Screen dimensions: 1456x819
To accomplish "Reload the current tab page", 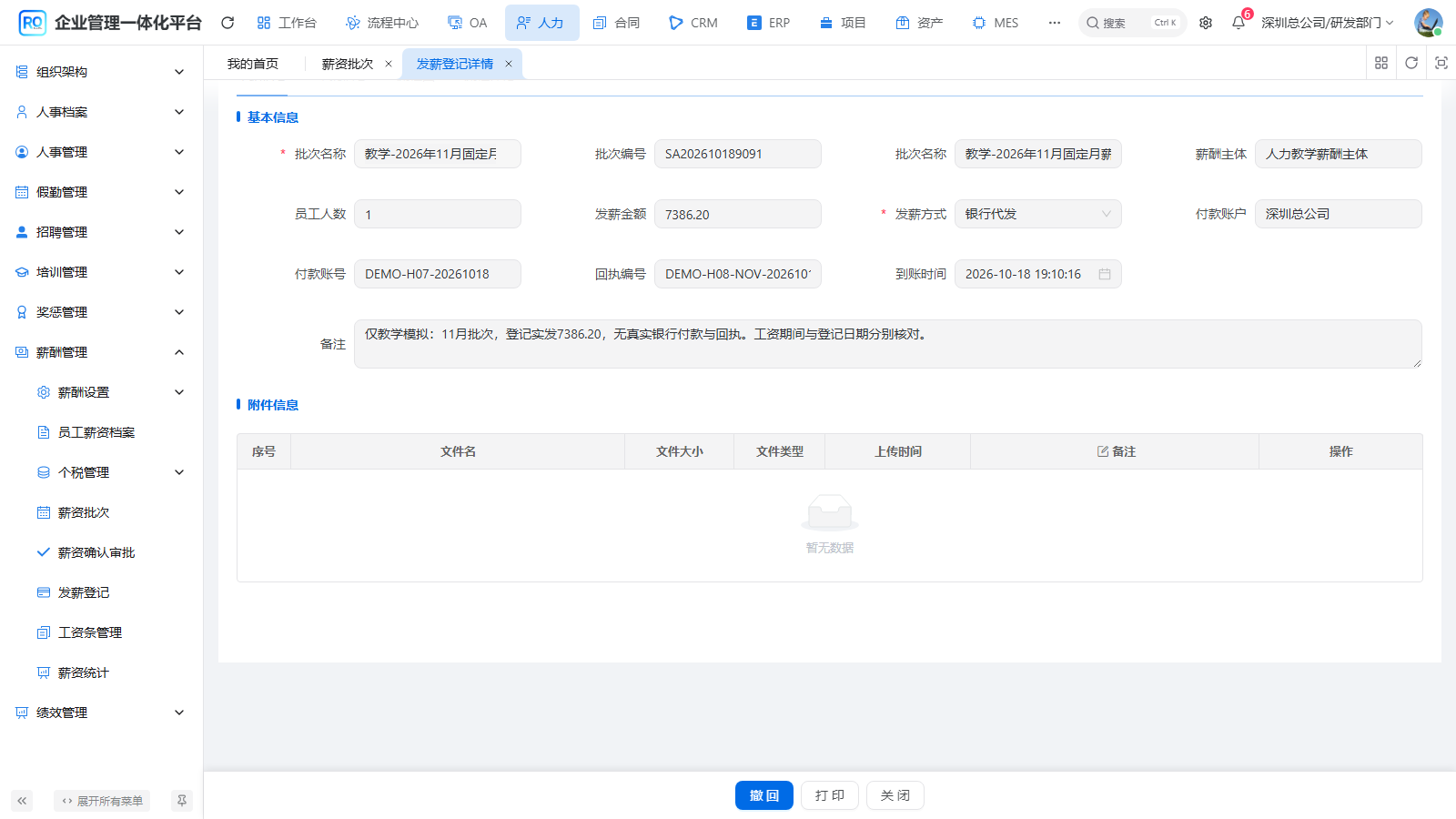I will tap(1411, 63).
